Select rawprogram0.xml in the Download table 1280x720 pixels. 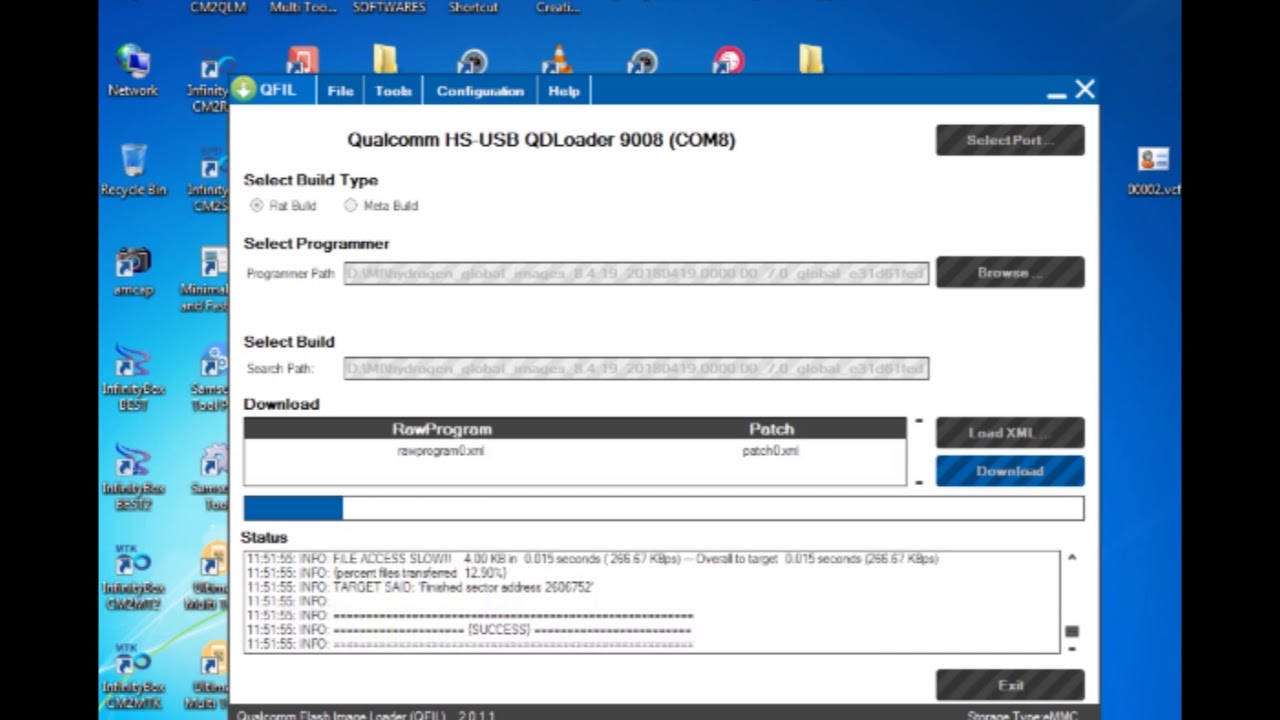441,451
